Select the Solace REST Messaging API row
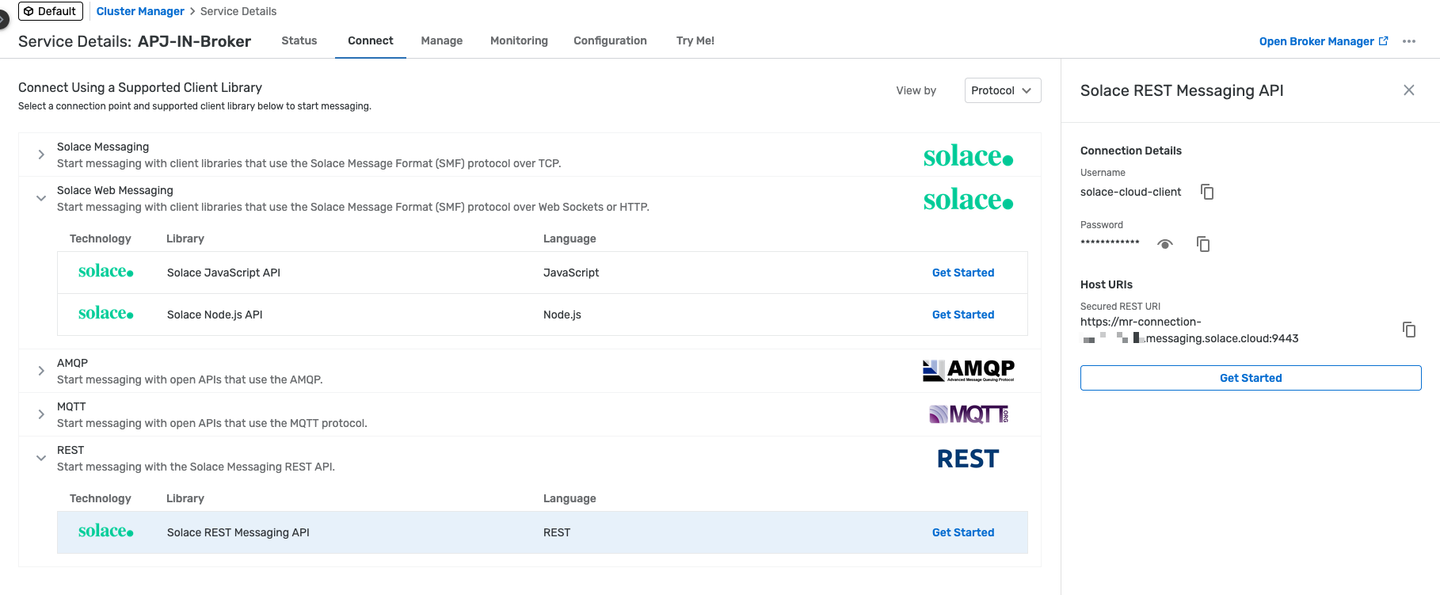The image size is (1440, 595). click(542, 532)
